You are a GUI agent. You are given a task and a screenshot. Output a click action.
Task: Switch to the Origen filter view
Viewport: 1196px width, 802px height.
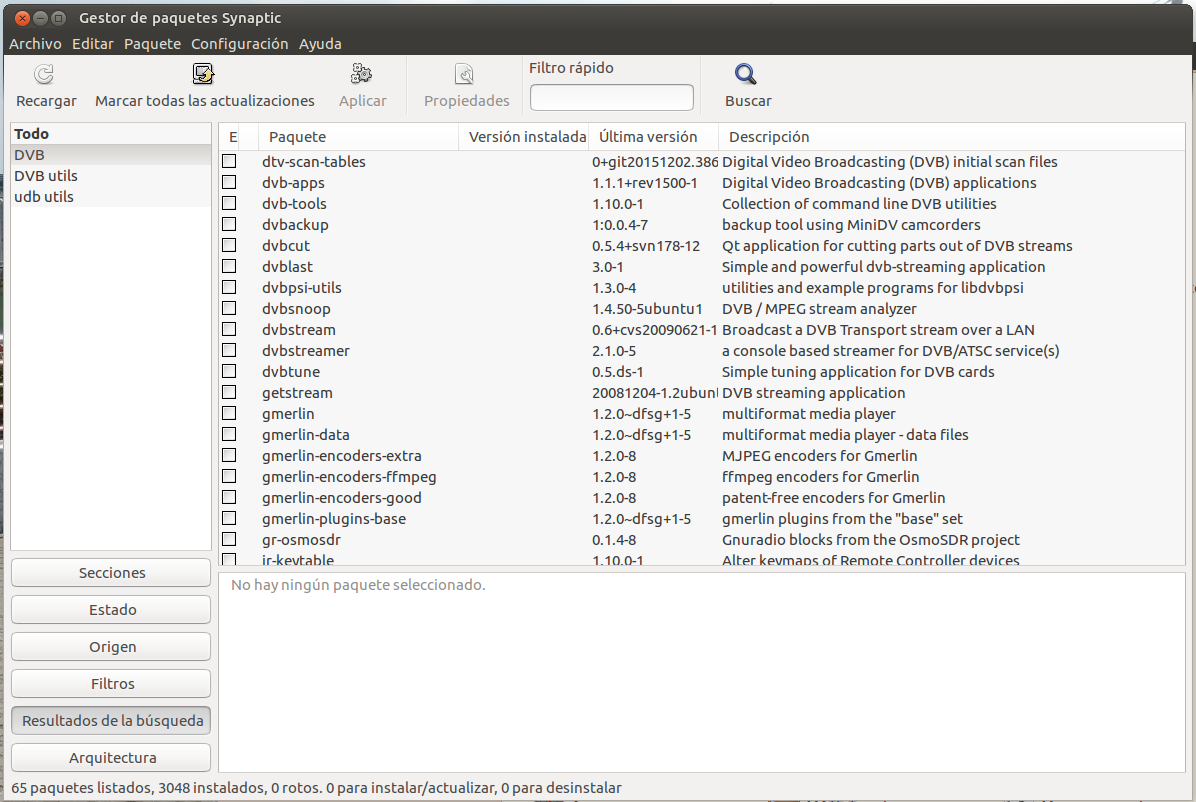(x=111, y=647)
